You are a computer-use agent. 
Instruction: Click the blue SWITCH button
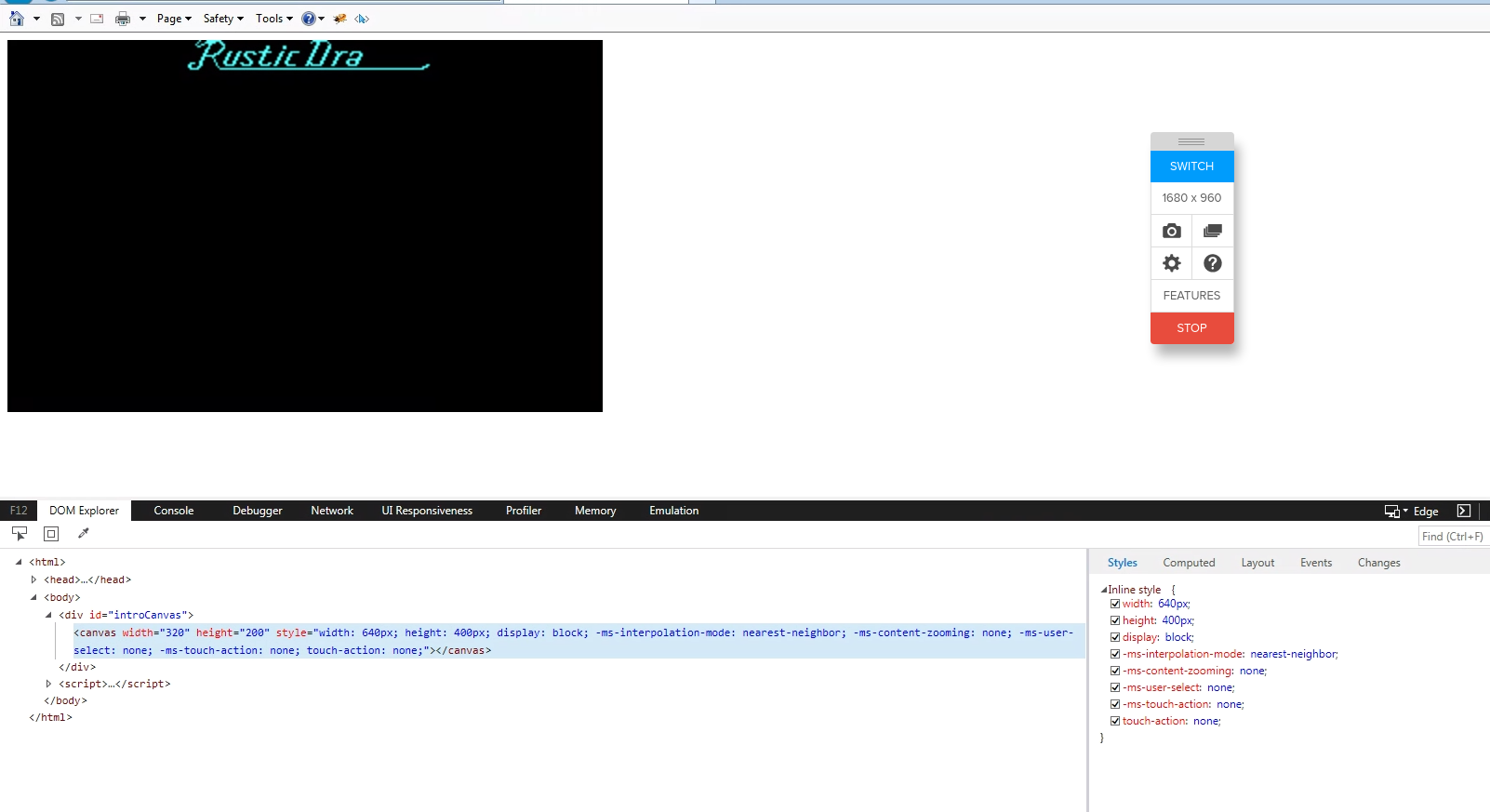click(x=1191, y=166)
